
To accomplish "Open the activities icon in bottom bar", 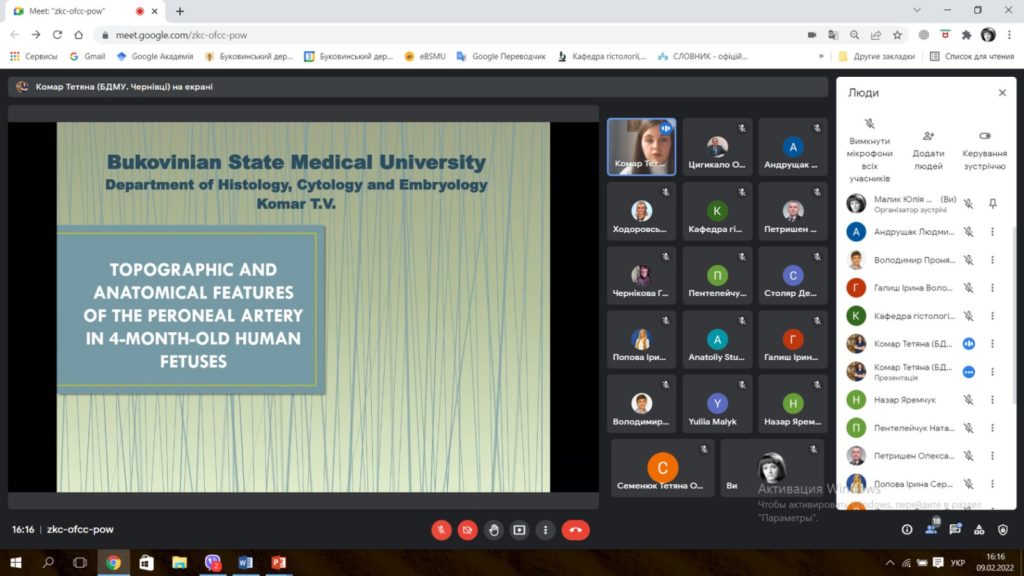I will [x=979, y=530].
